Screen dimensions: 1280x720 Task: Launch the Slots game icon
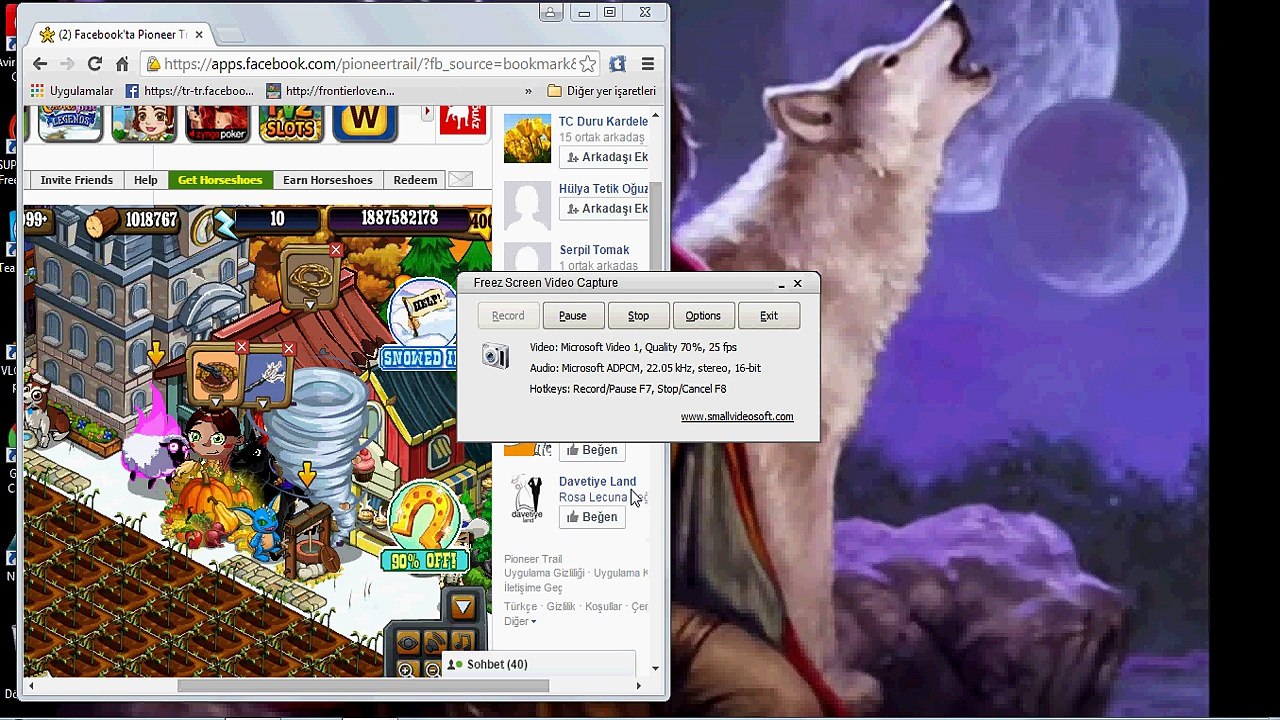[x=291, y=122]
